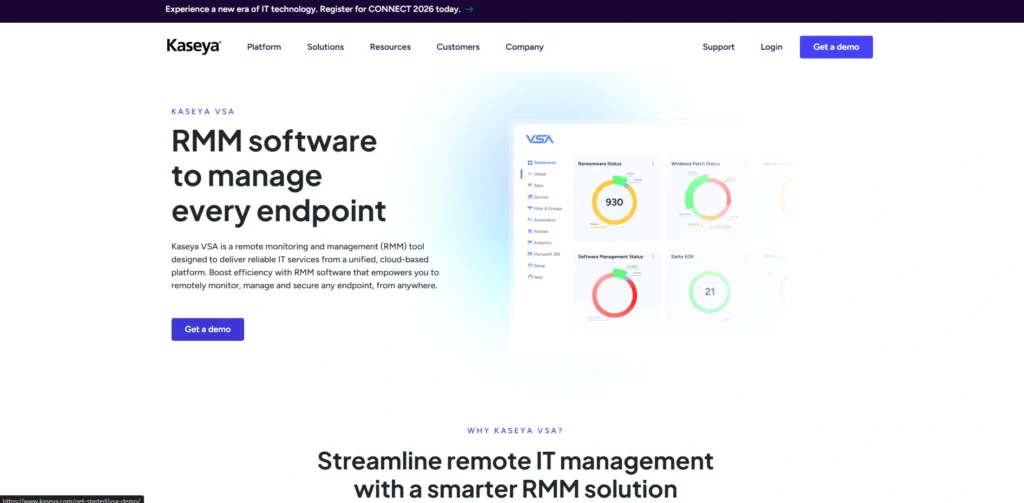This screenshot has height=503, width=1024.
Task: Click the Ransomware Status donut chart showing 930
Action: (x=615, y=202)
